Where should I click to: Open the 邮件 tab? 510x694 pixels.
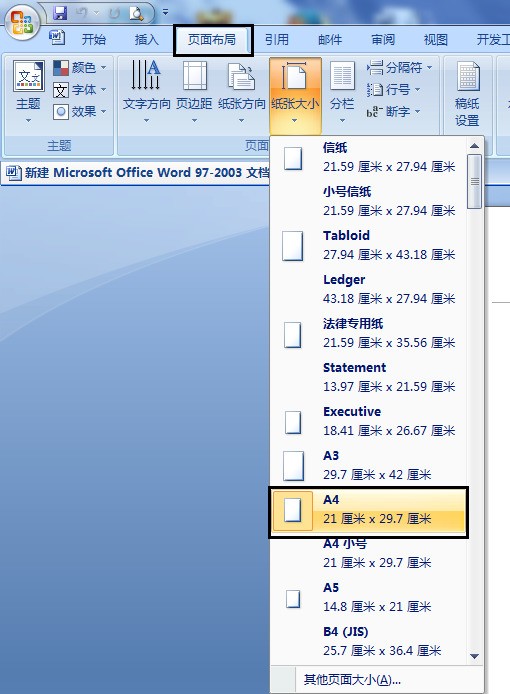coord(330,40)
